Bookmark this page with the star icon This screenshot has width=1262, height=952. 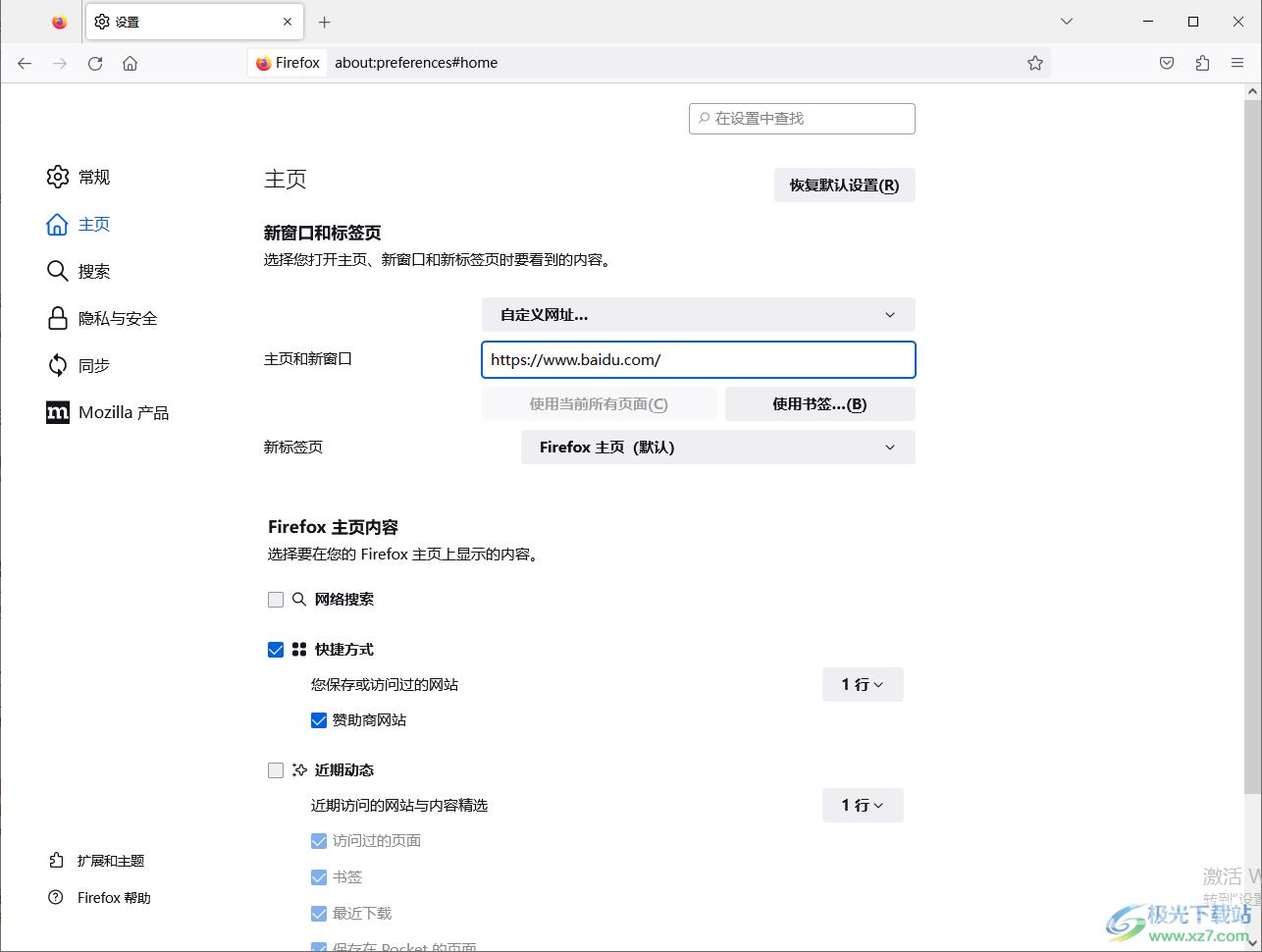click(x=1035, y=63)
